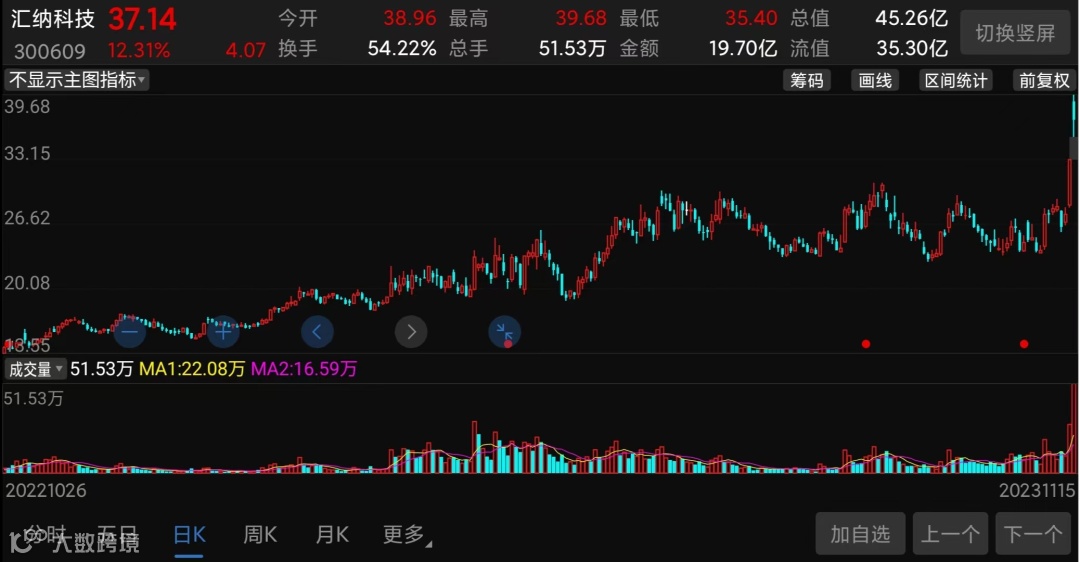Move chart left with left-arrow icon

[317, 332]
